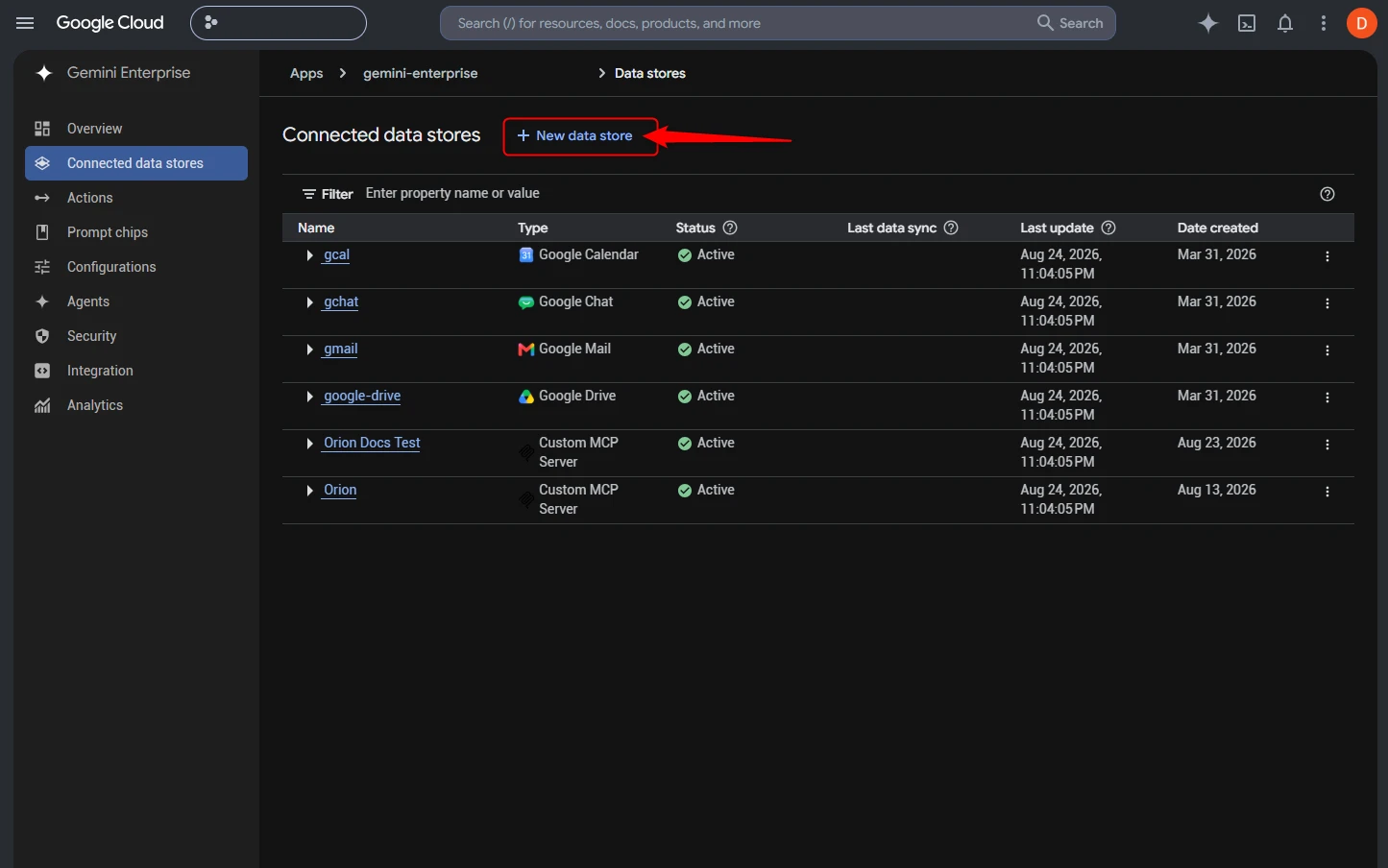Click the Google Cloud logo
Screen dimensions: 1388x868
click(110, 23)
